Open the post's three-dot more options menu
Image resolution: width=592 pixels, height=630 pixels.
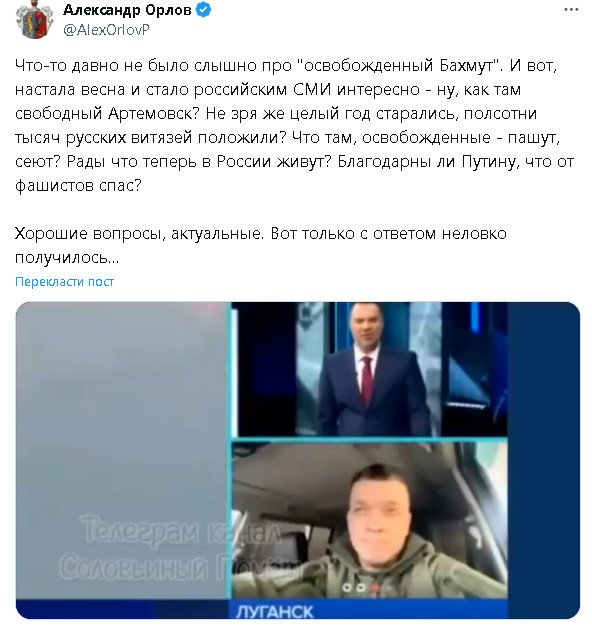(571, 10)
